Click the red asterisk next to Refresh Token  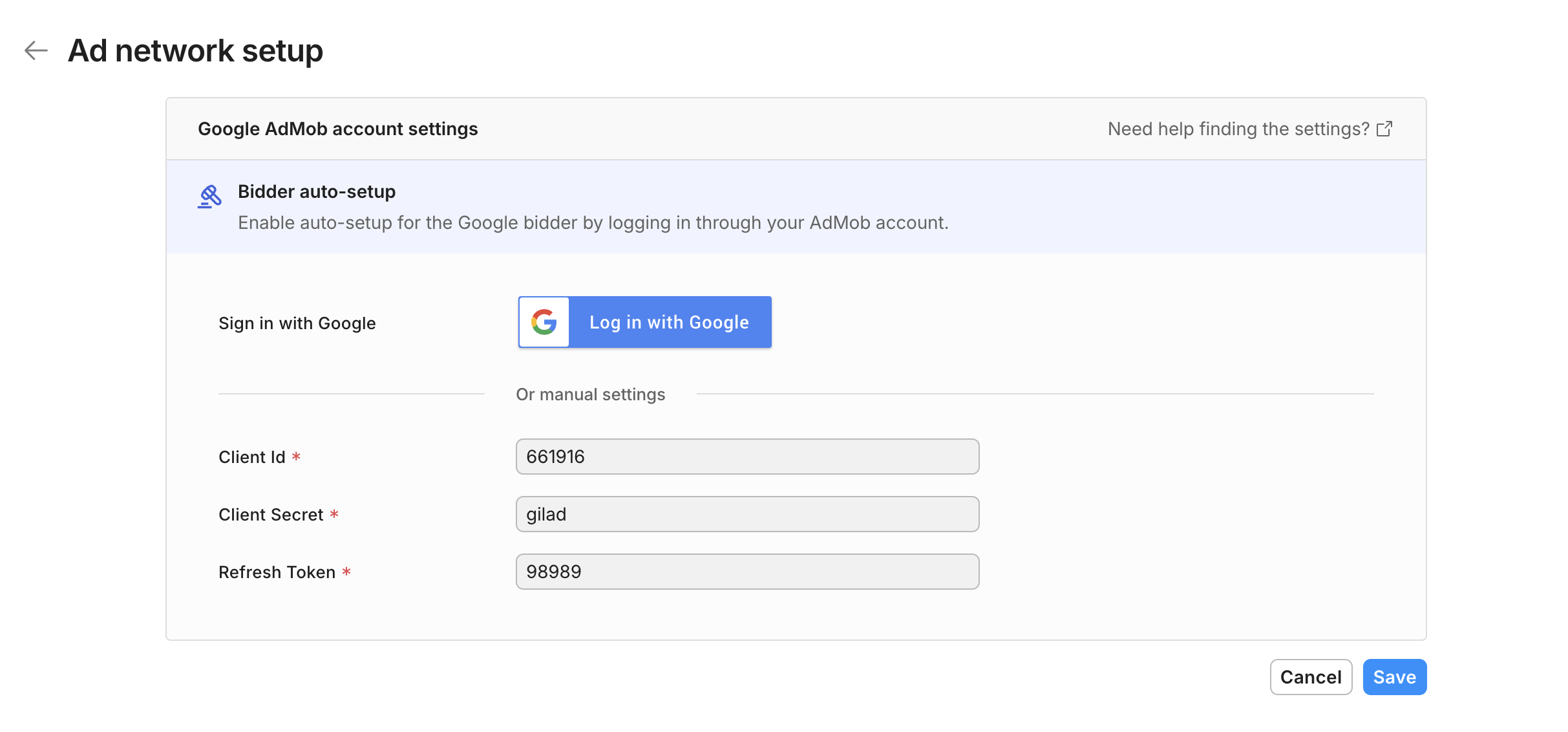click(346, 572)
